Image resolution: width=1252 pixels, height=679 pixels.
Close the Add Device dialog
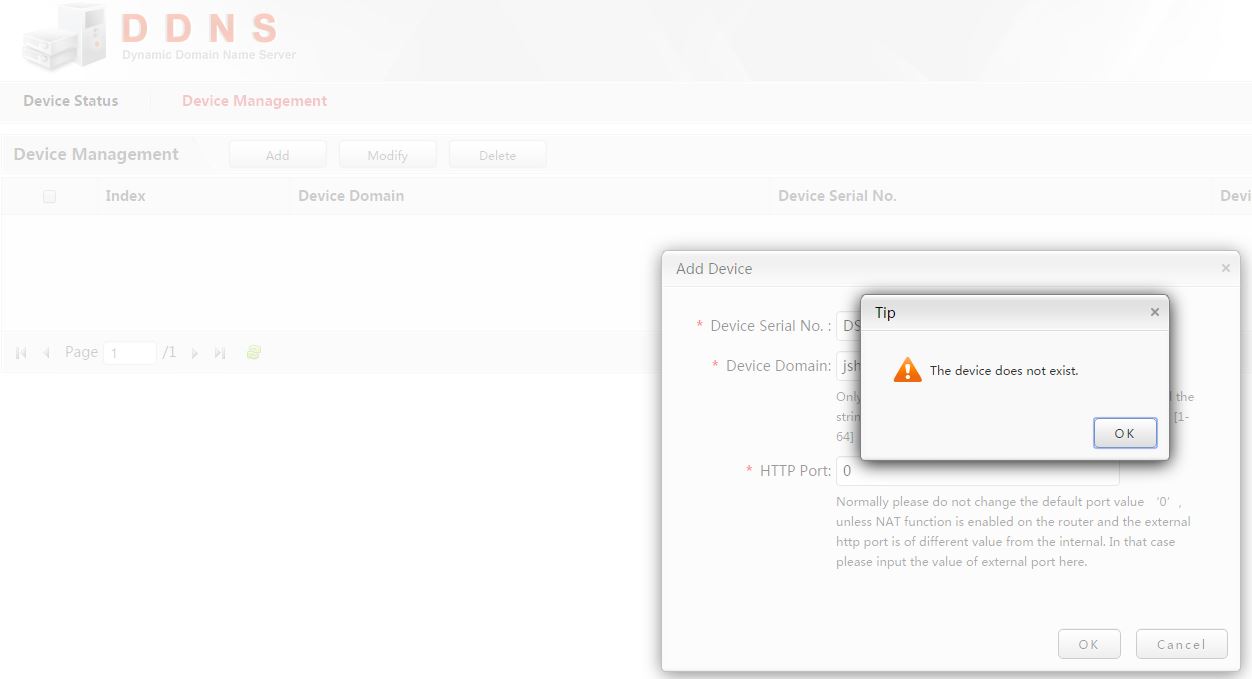coord(1225,268)
